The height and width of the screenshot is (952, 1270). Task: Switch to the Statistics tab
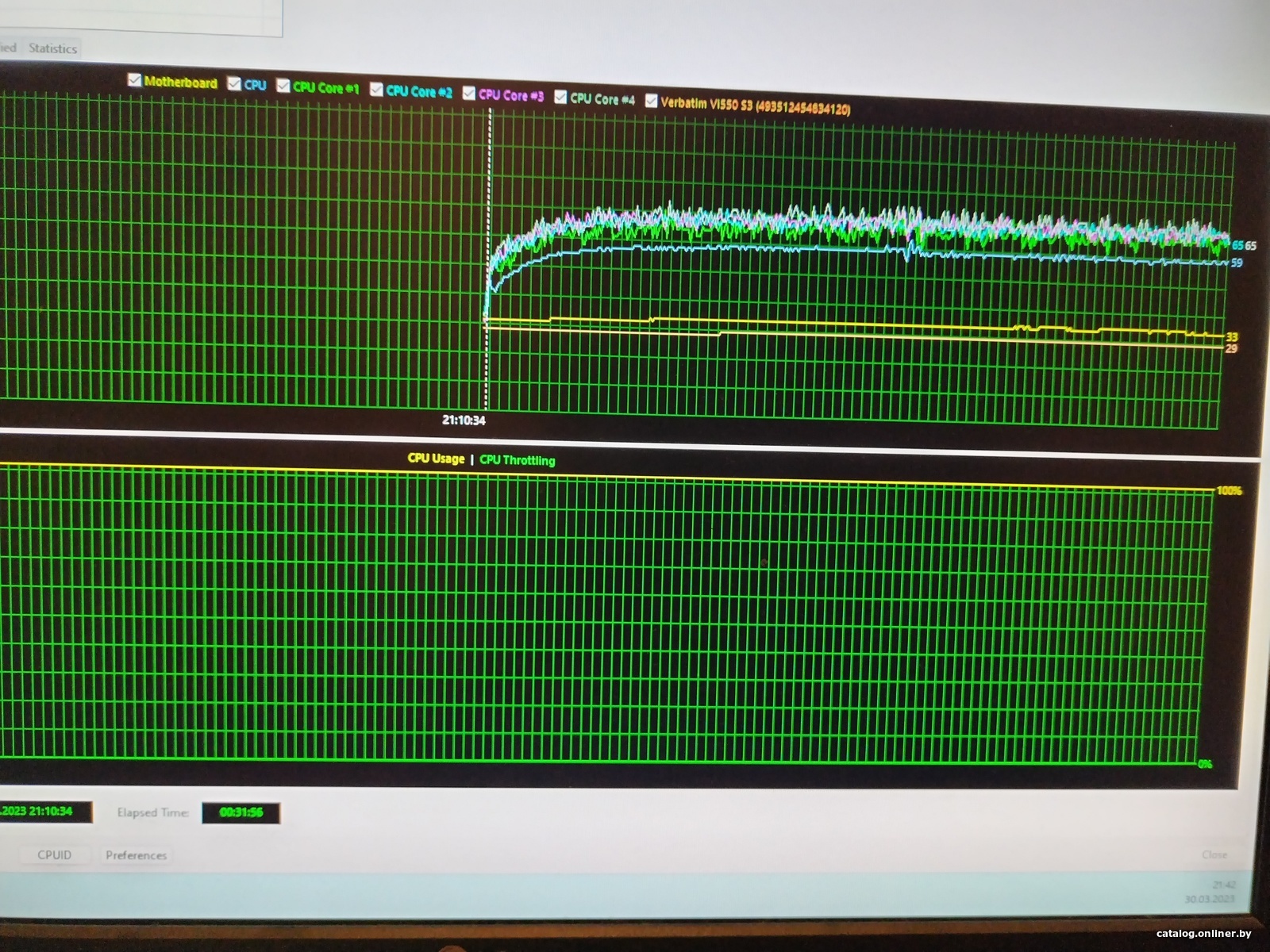[x=52, y=48]
